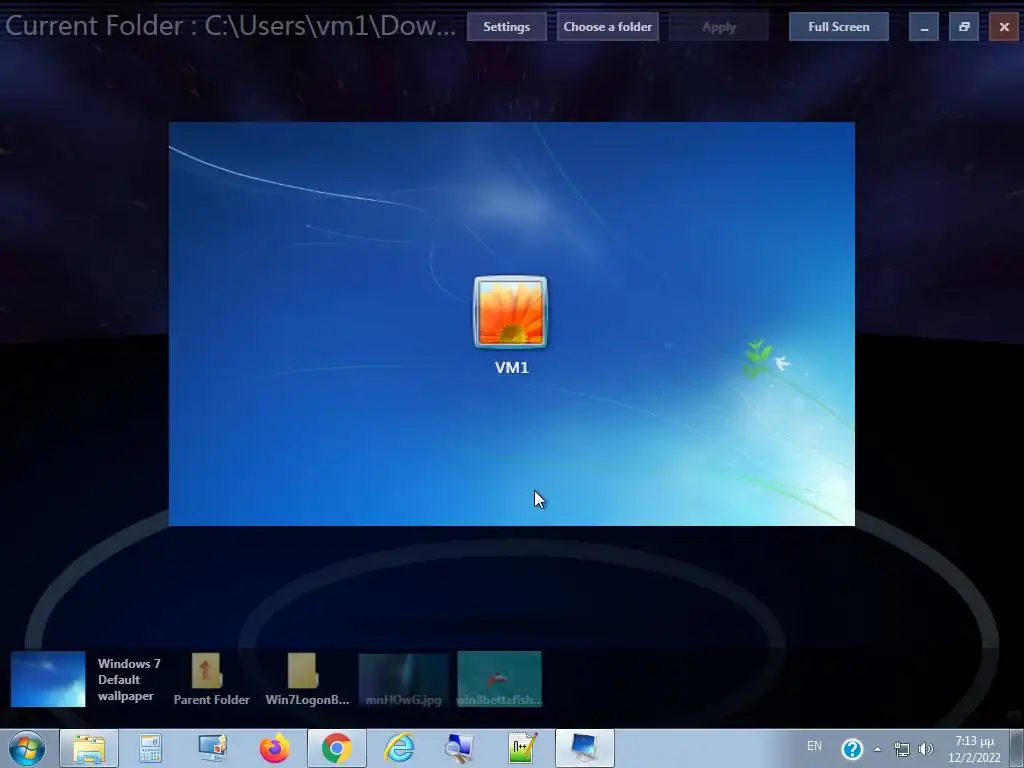Click Choose a folder button
Screen dimensions: 1024x768
607,27
